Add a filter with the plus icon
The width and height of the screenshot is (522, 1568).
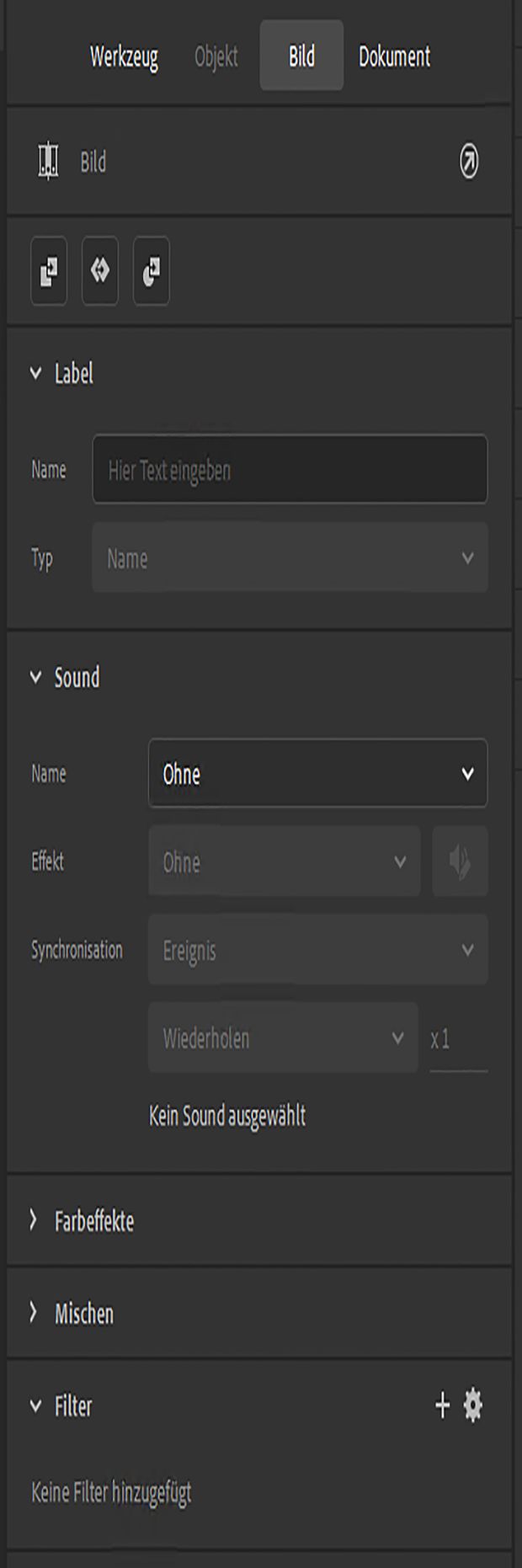(443, 1405)
